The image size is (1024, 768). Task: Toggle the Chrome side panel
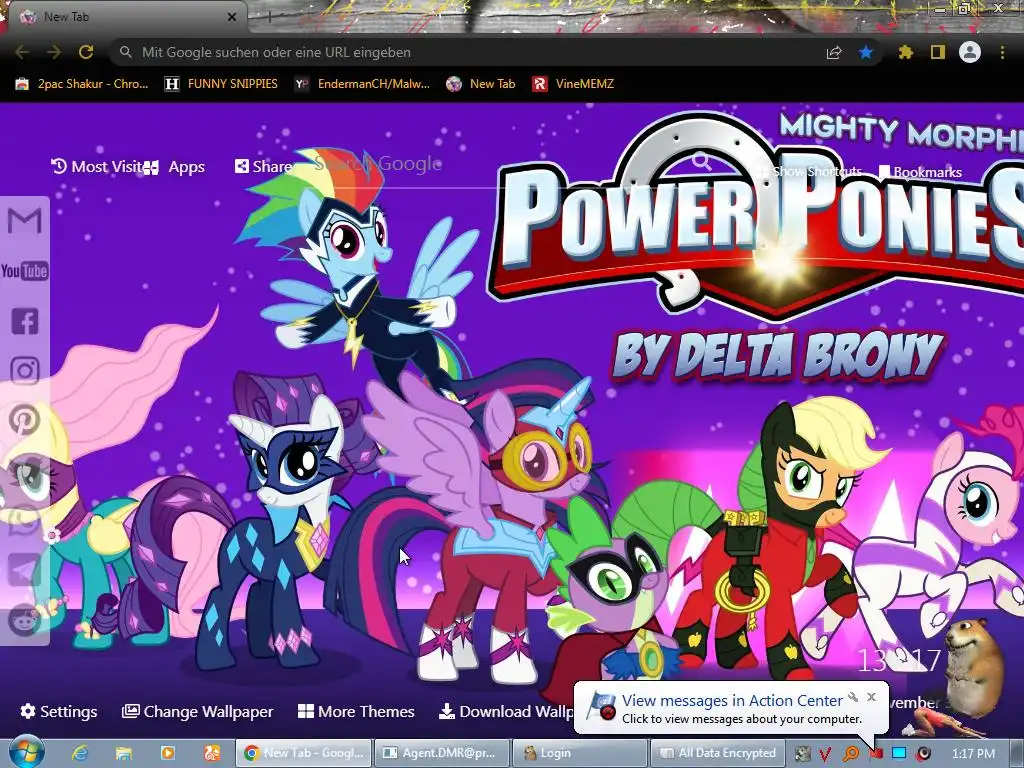click(938, 52)
